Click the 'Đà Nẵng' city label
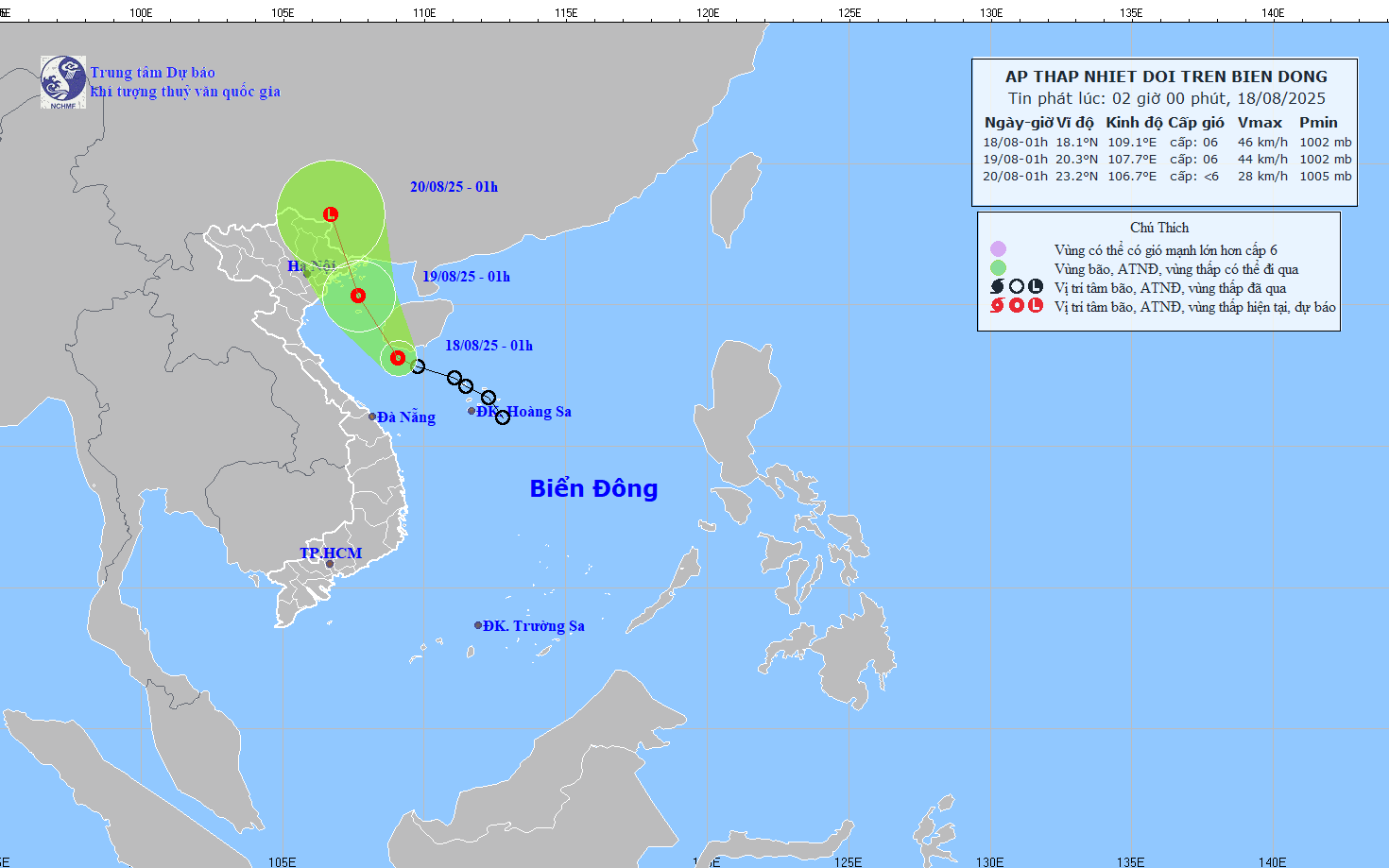This screenshot has height=868, width=1389. tap(406, 417)
